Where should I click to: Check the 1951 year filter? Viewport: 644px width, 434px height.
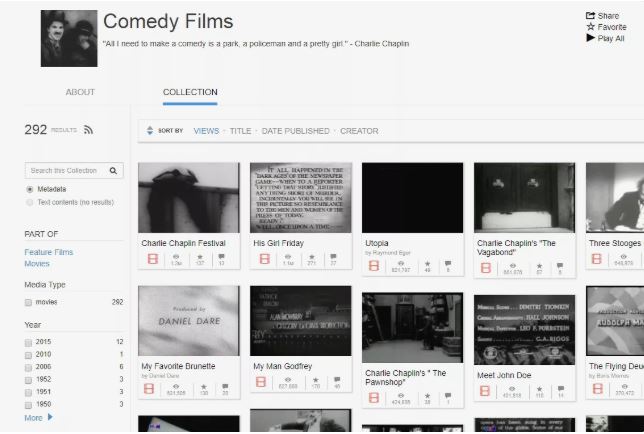tap(28, 393)
